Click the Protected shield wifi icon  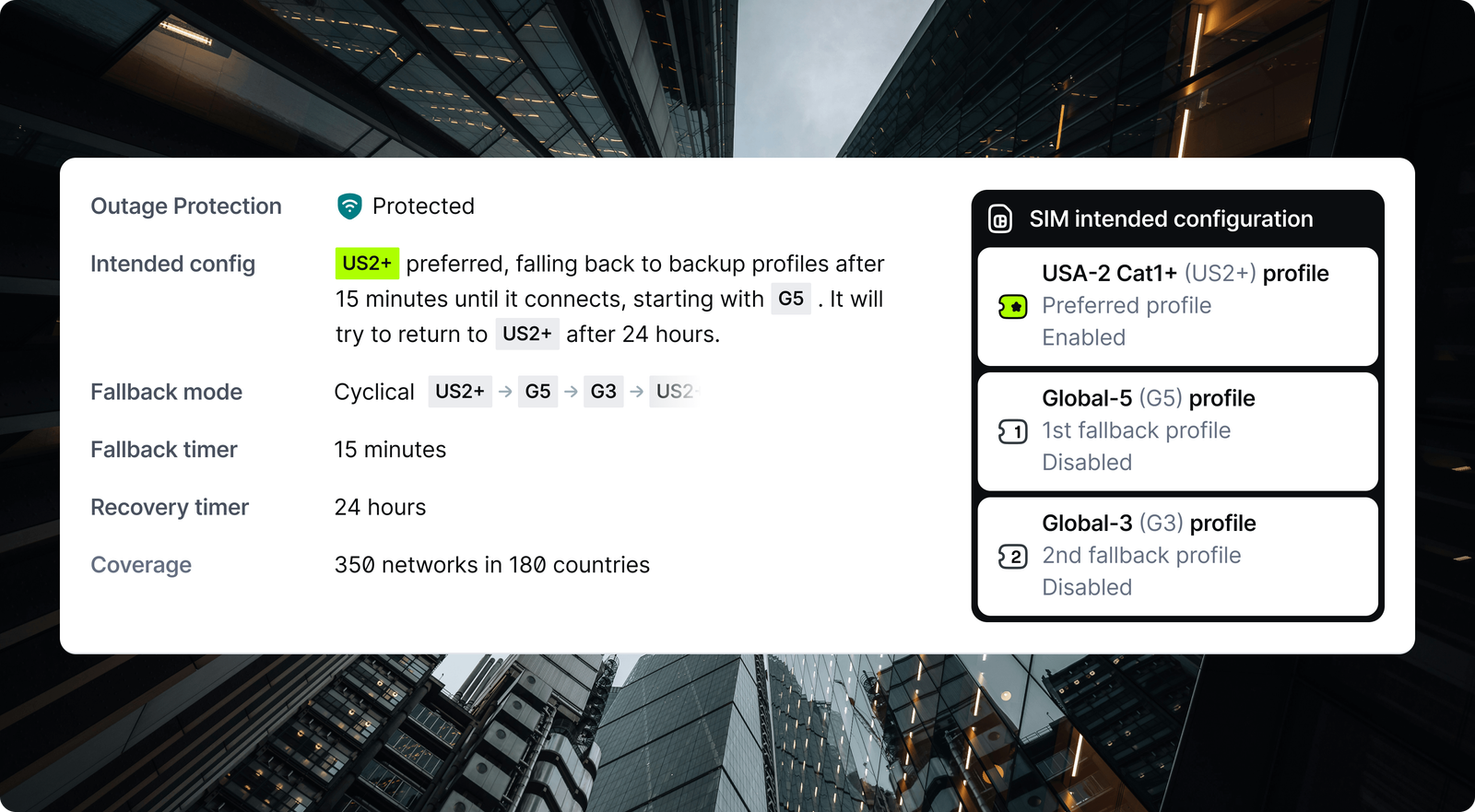(349, 206)
